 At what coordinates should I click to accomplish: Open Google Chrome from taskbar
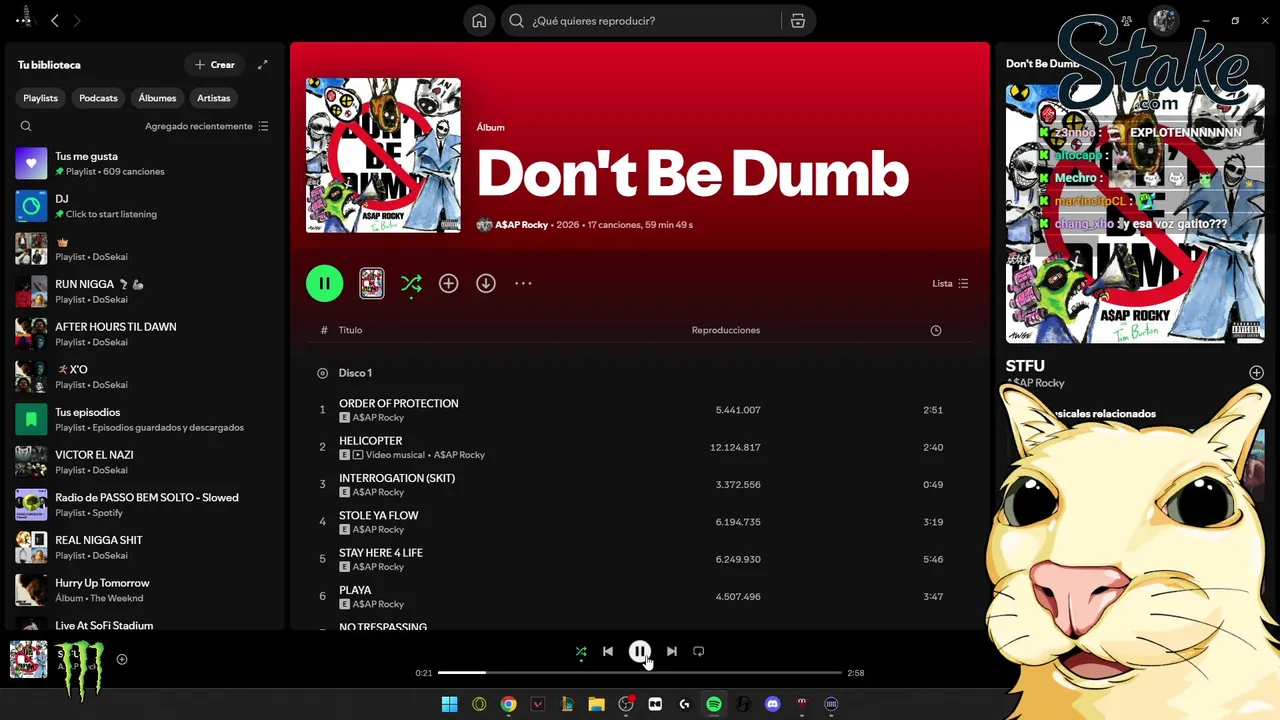tap(509, 704)
